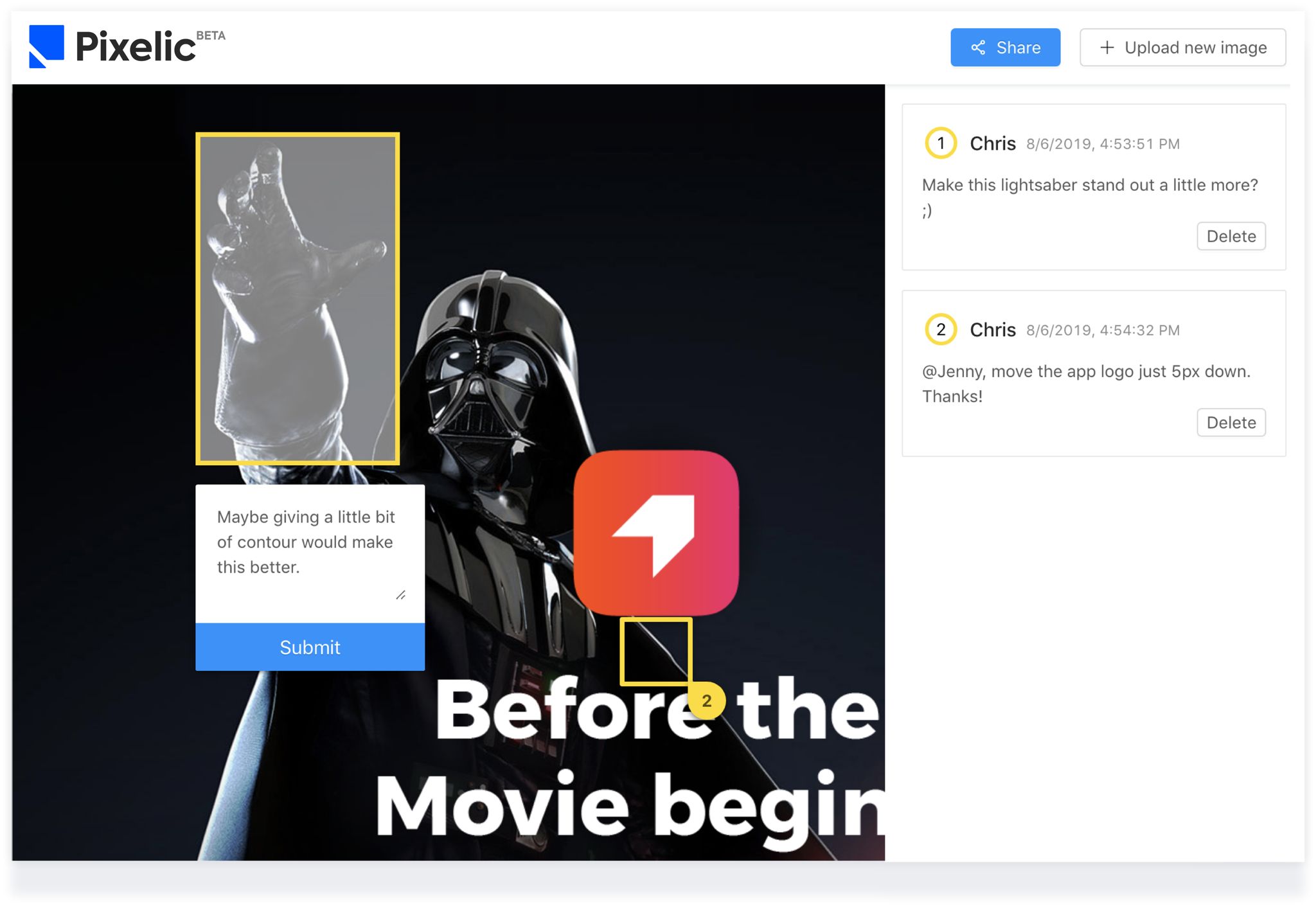
Task: Click the highlighted hand annotation region
Action: point(298,299)
